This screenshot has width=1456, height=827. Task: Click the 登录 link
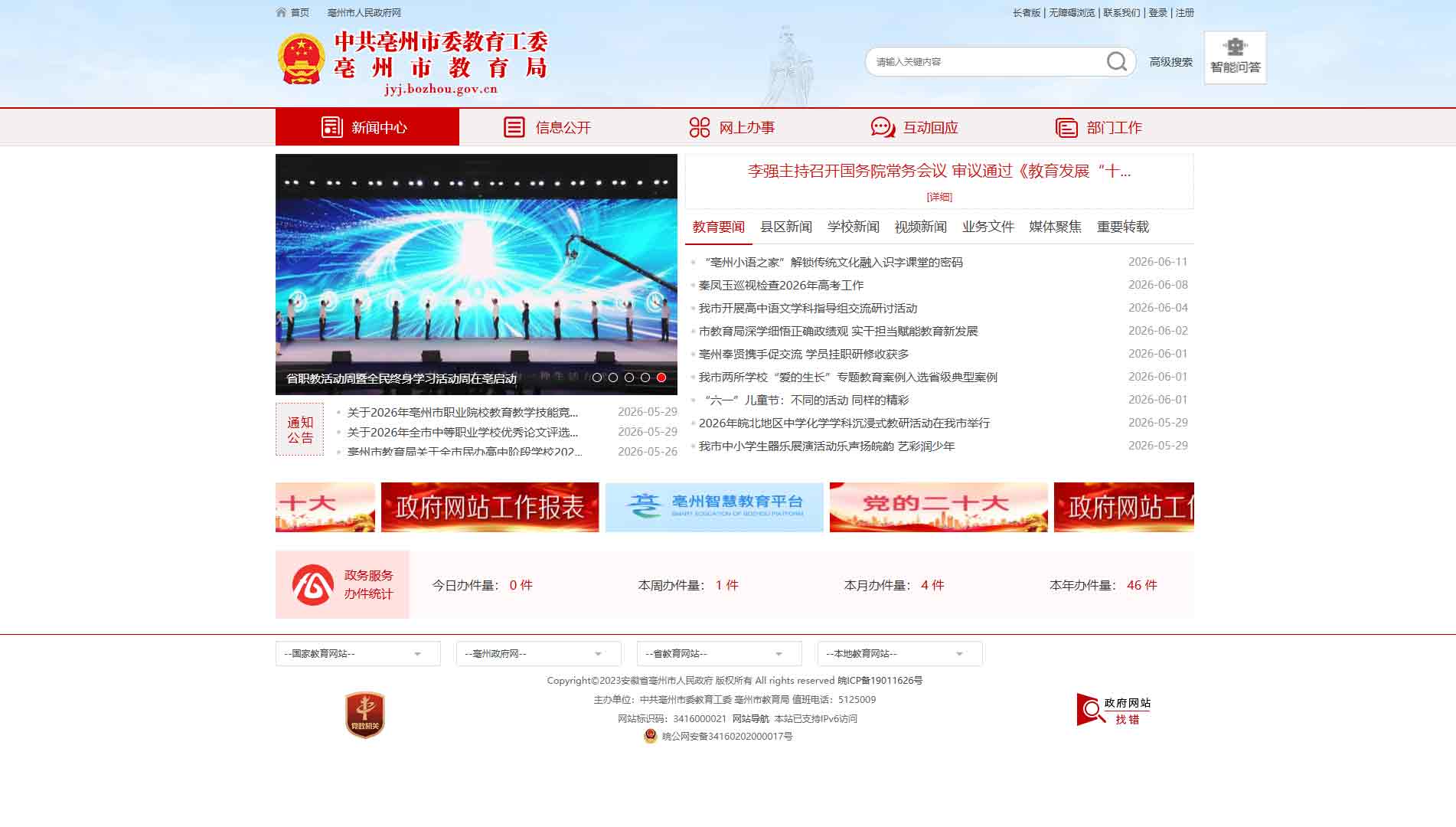click(1157, 12)
